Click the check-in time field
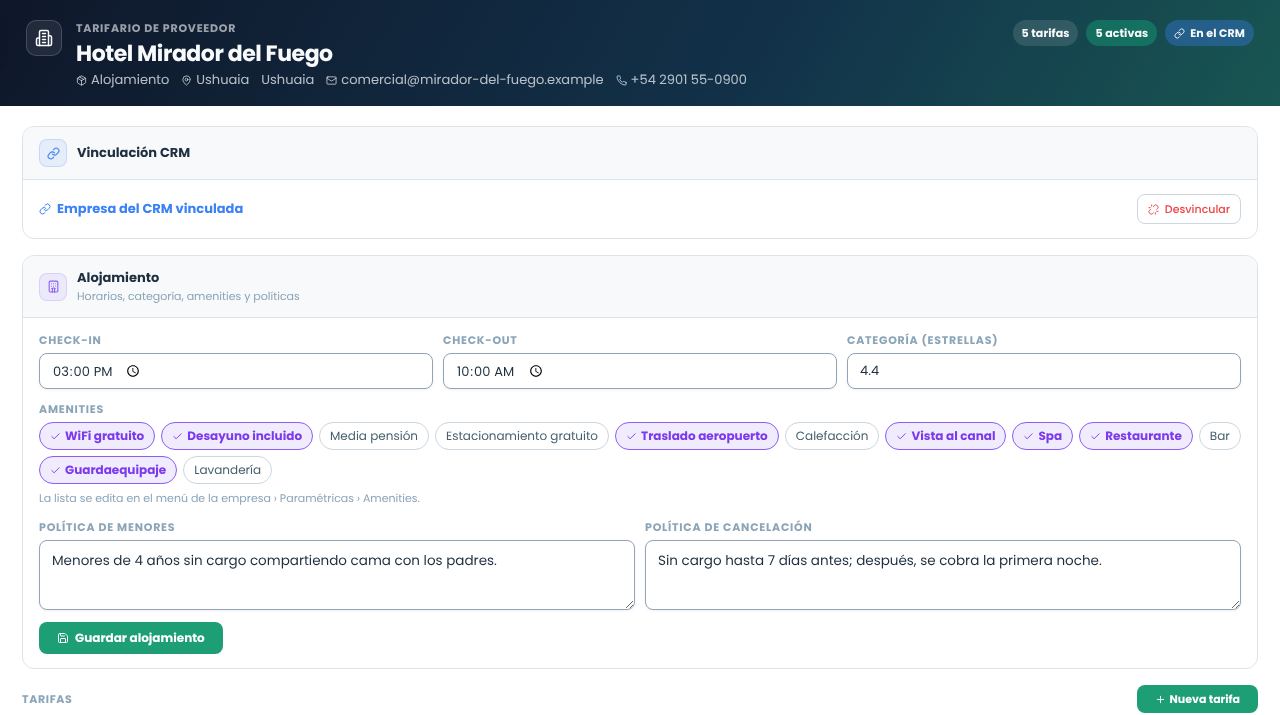This screenshot has height=715, width=1280. click(x=236, y=371)
